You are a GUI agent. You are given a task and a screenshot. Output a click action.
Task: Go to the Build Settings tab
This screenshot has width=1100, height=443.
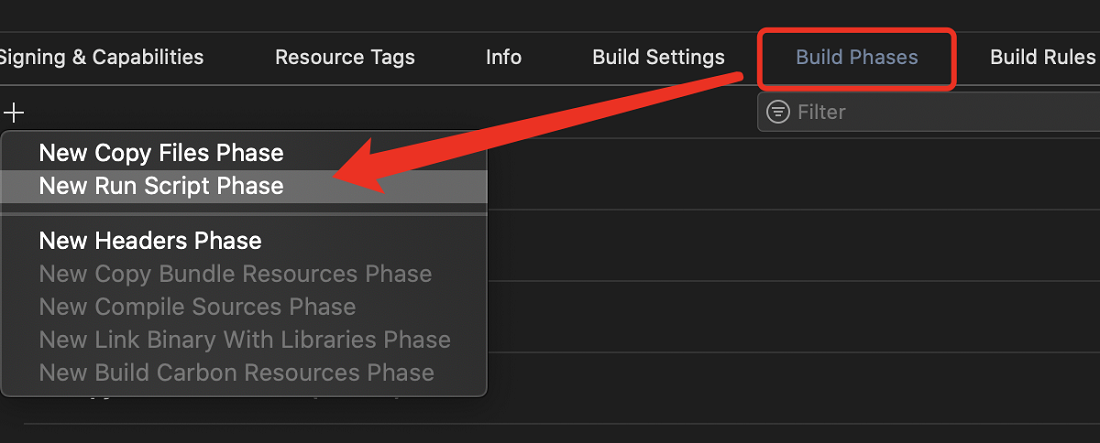pos(658,57)
